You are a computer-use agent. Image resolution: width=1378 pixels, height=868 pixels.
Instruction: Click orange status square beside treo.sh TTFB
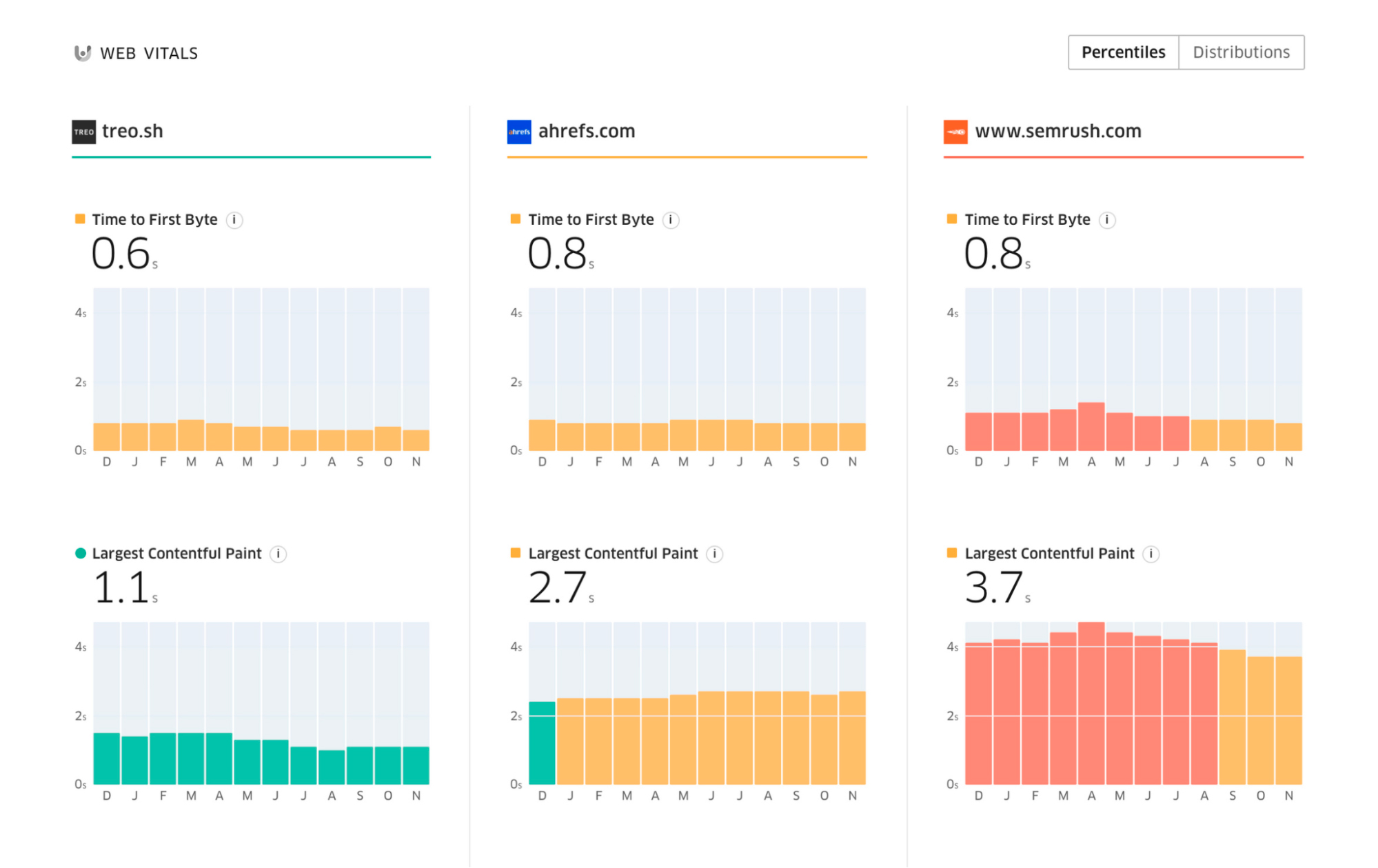(80, 219)
